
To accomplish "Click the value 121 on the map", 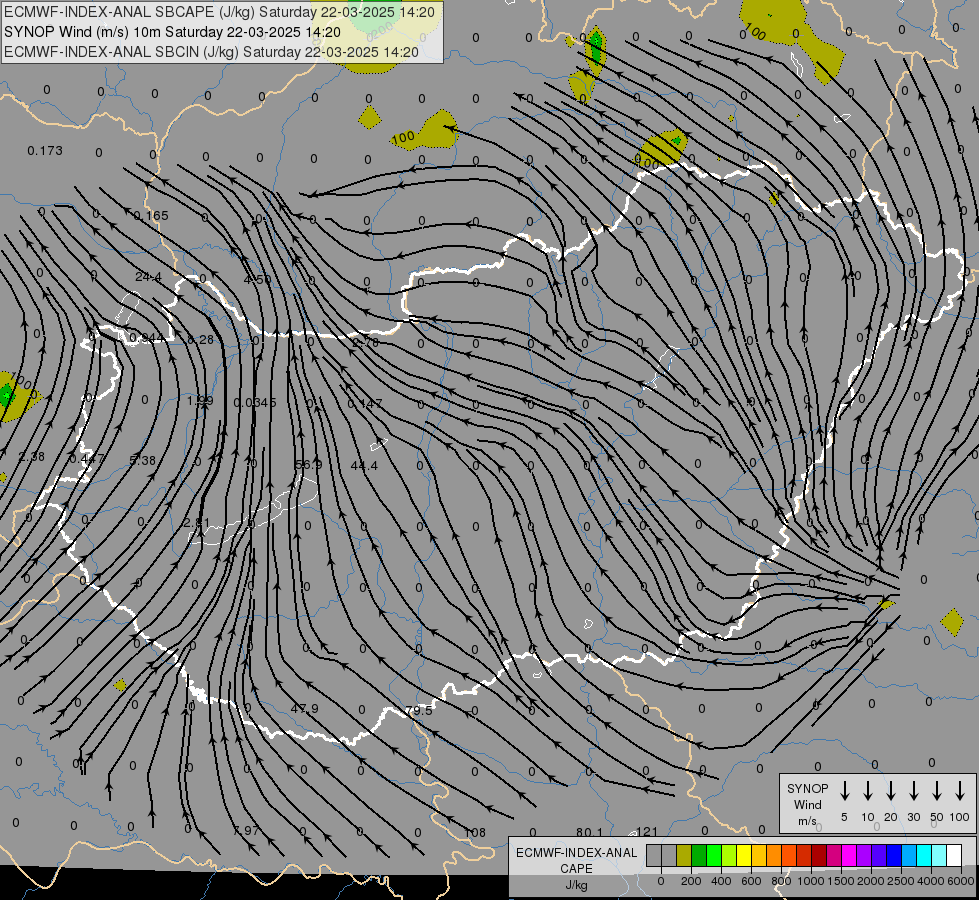I will (647, 831).
